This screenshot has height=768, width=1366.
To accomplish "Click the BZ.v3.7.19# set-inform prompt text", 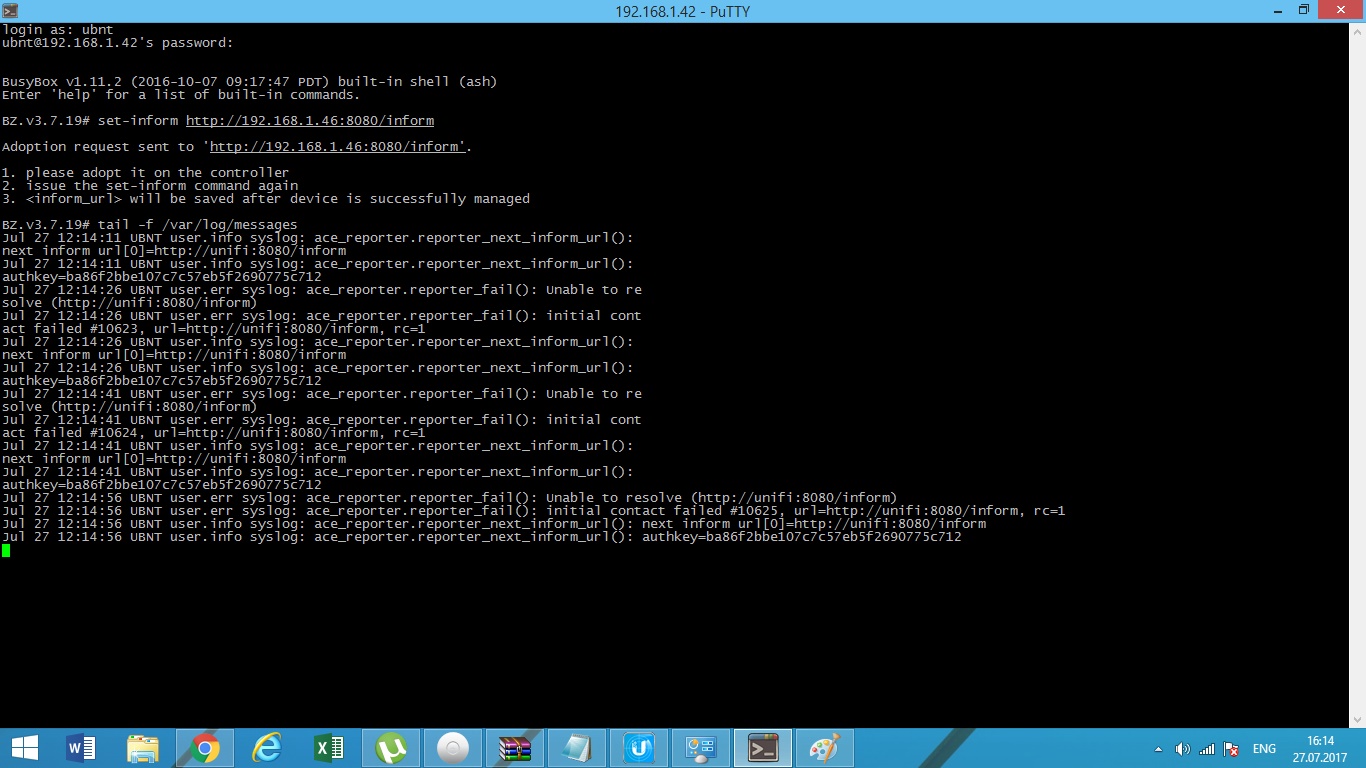I will (92, 121).
